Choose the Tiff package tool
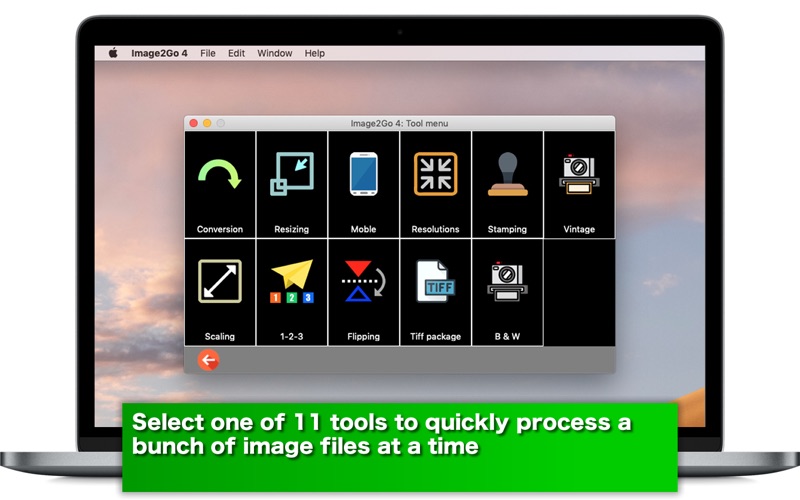 pyautogui.click(x=436, y=292)
